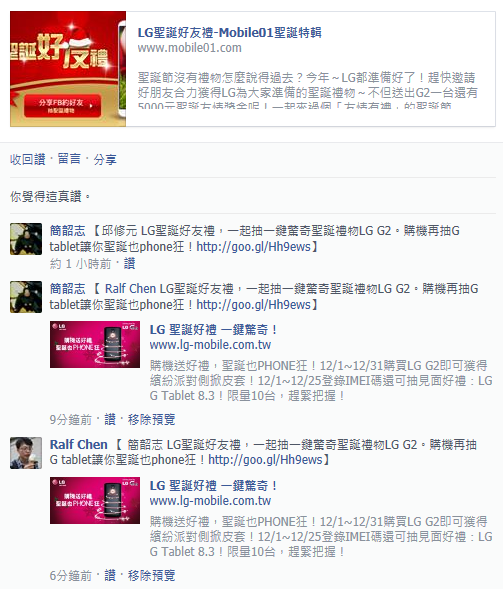503x589 pixels.
Task: Like the comment posted 9分鐘前
Action: [x=110, y=419]
